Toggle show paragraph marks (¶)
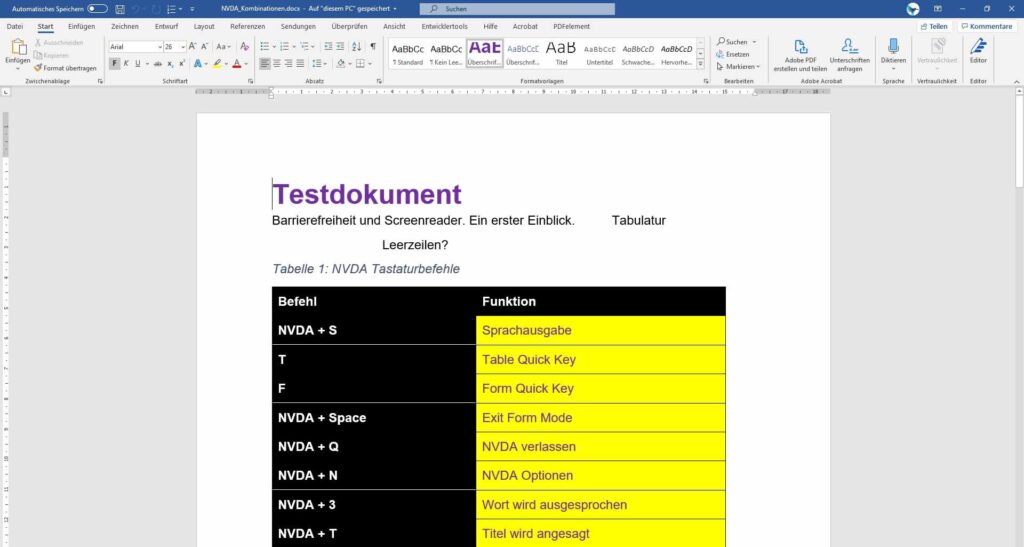The width and height of the screenshot is (1024, 547). 373,46
